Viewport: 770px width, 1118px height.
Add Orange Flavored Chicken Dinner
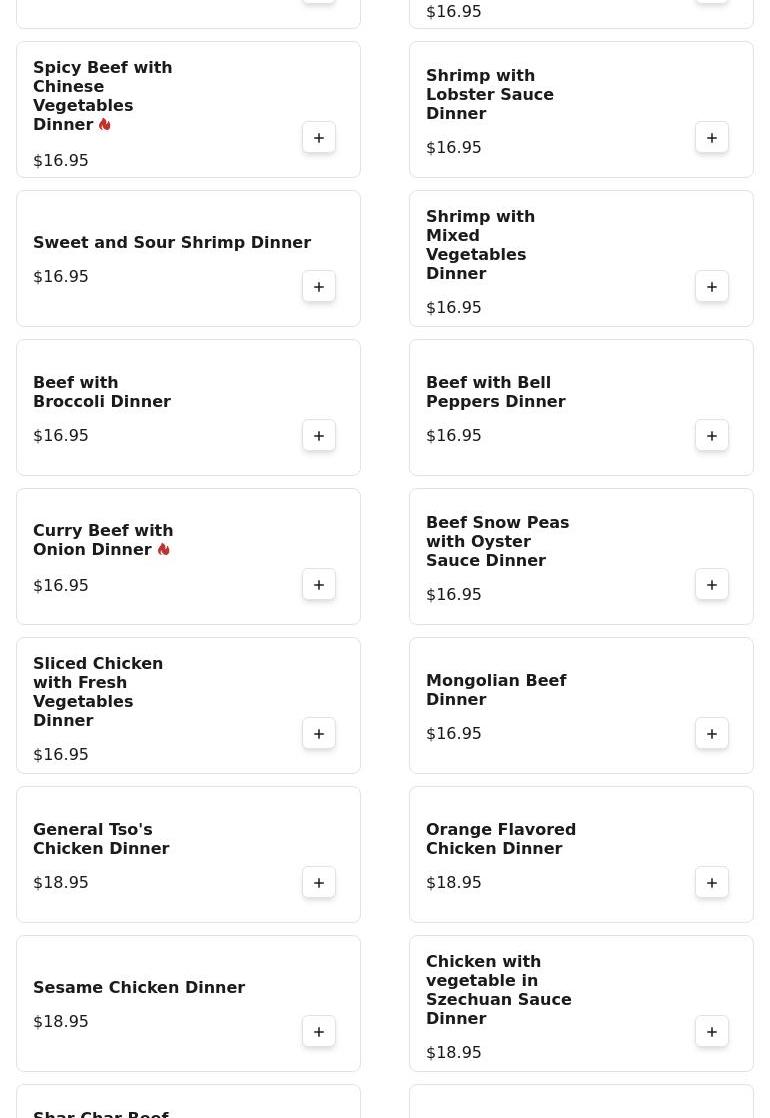pyautogui.click(x=712, y=883)
